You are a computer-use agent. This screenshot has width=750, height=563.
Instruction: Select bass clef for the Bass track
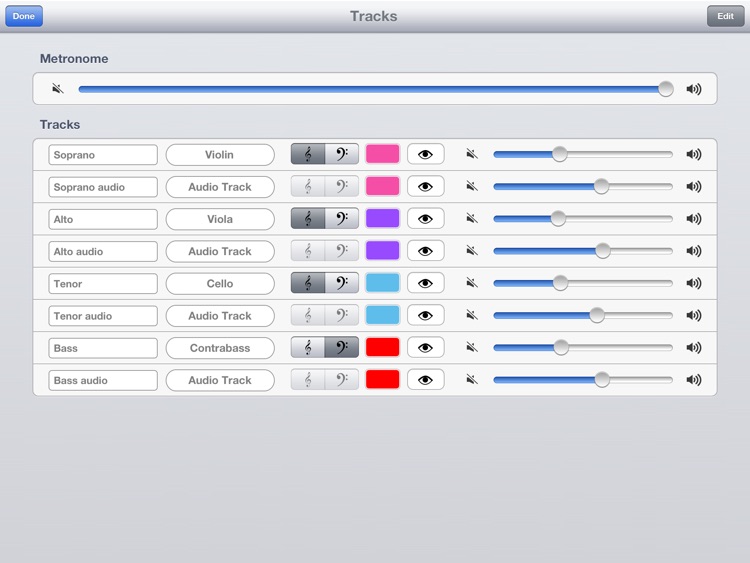pyautogui.click(x=342, y=347)
